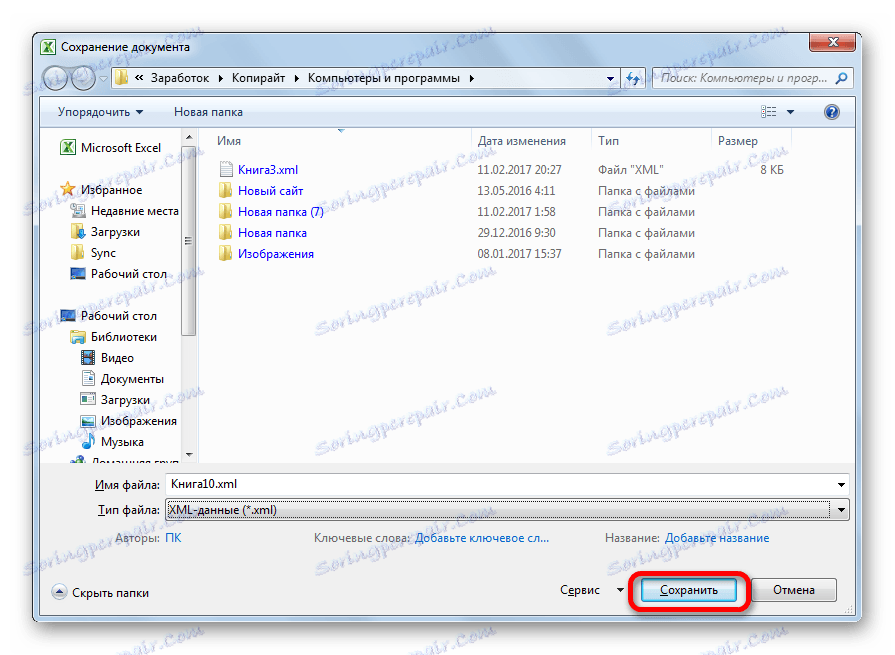Viewport: 895px width, 655px height.
Task: Open the Сервис tools dropdown
Action: [x=591, y=590]
